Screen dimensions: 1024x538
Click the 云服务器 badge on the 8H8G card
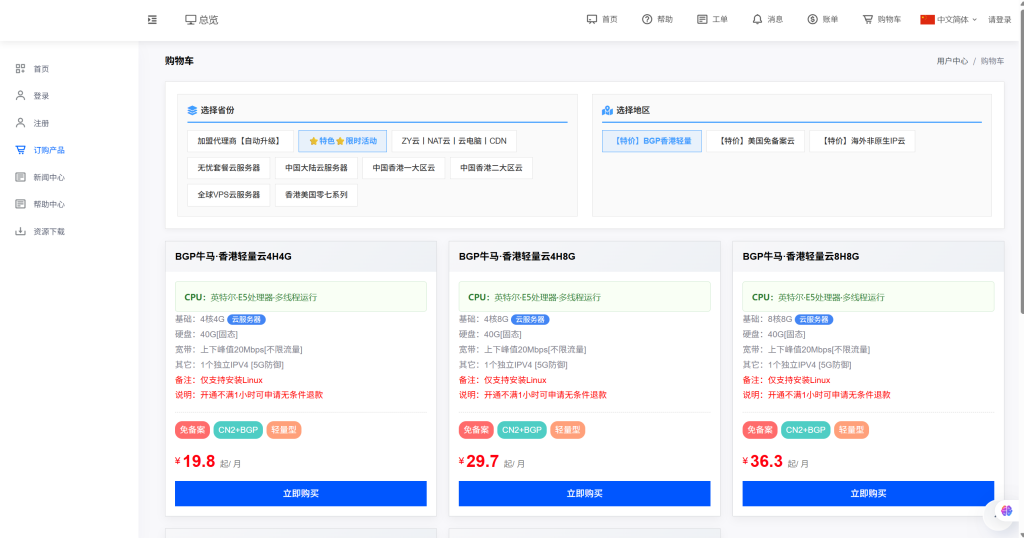[814, 319]
